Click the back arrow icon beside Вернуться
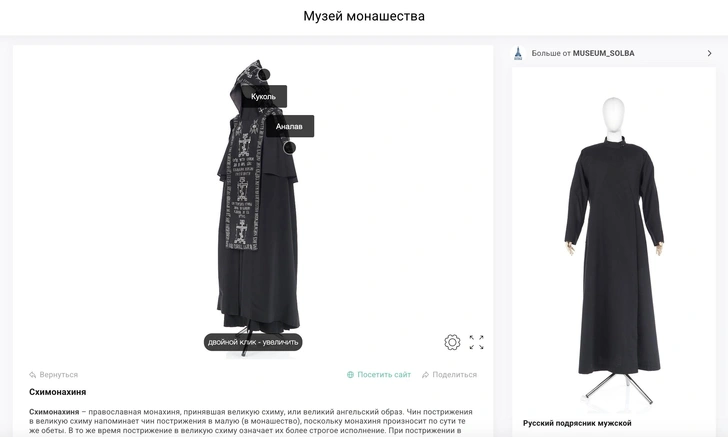Screen dimensions: 728x437 click(x=32, y=375)
